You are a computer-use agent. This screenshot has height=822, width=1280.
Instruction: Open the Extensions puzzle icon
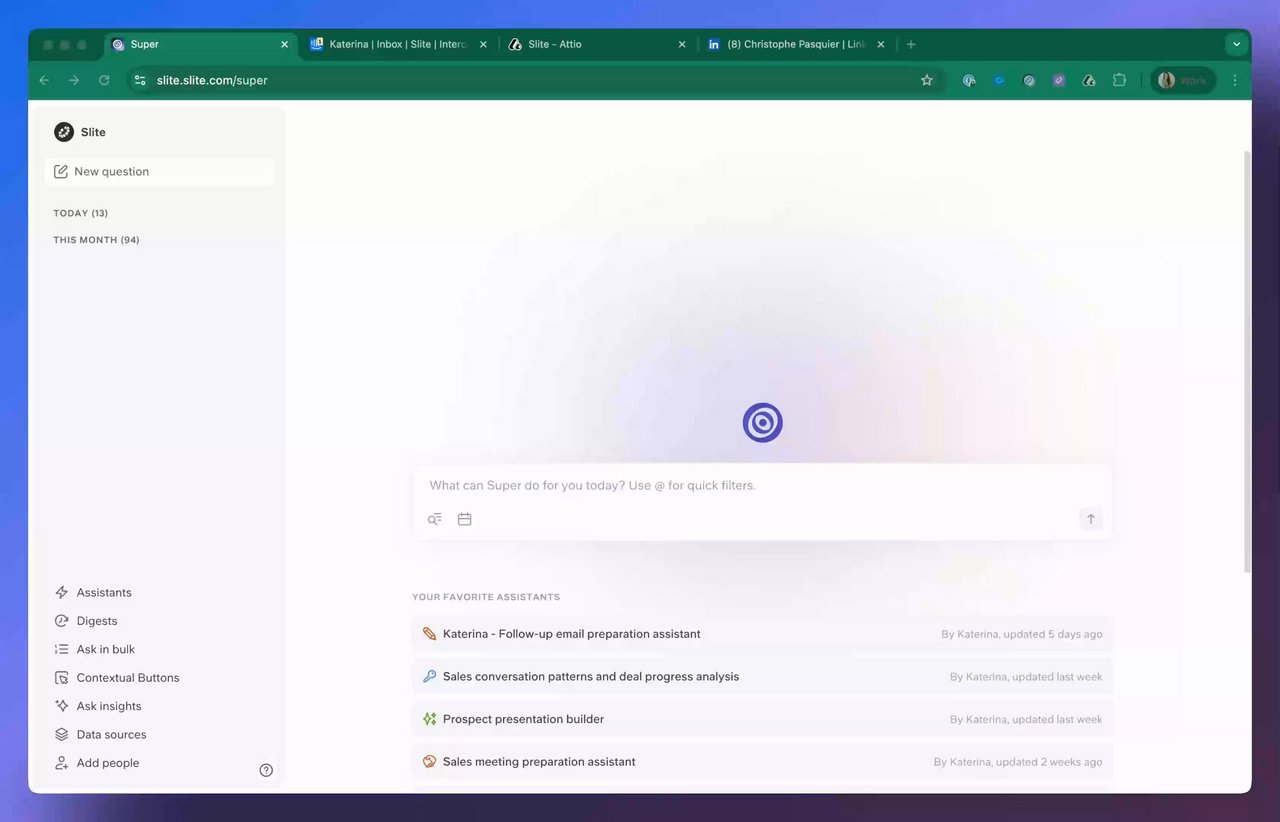pyautogui.click(x=1119, y=80)
